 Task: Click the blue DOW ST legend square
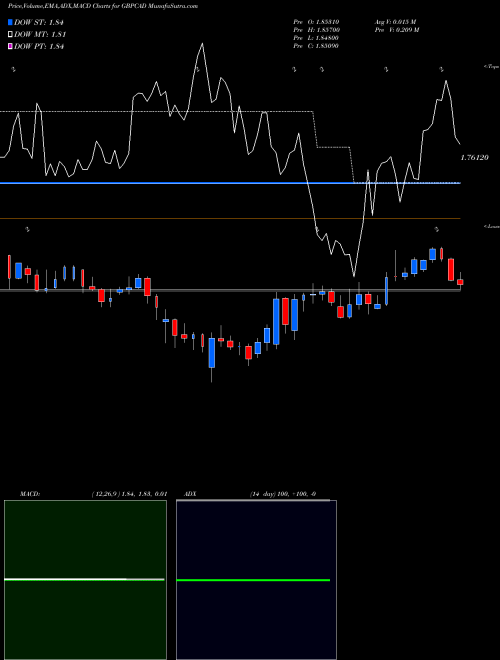10,22
